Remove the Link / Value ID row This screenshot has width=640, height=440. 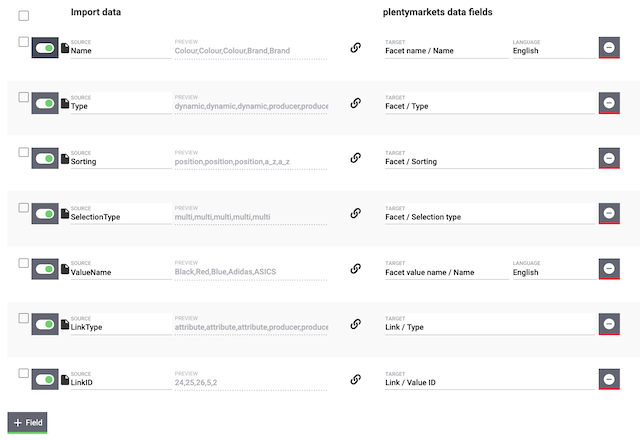(x=609, y=380)
